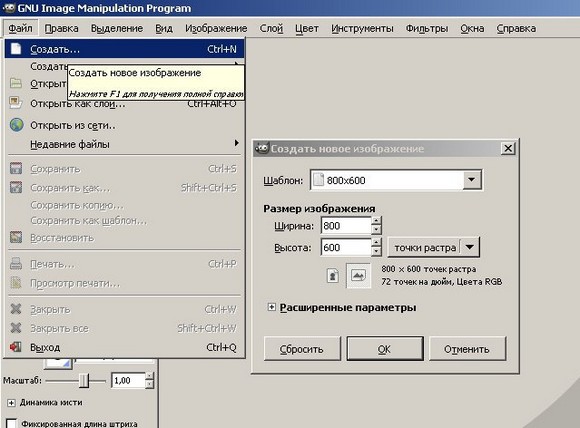
Task: Decrease Высота with the down stepper
Action: click(377, 252)
